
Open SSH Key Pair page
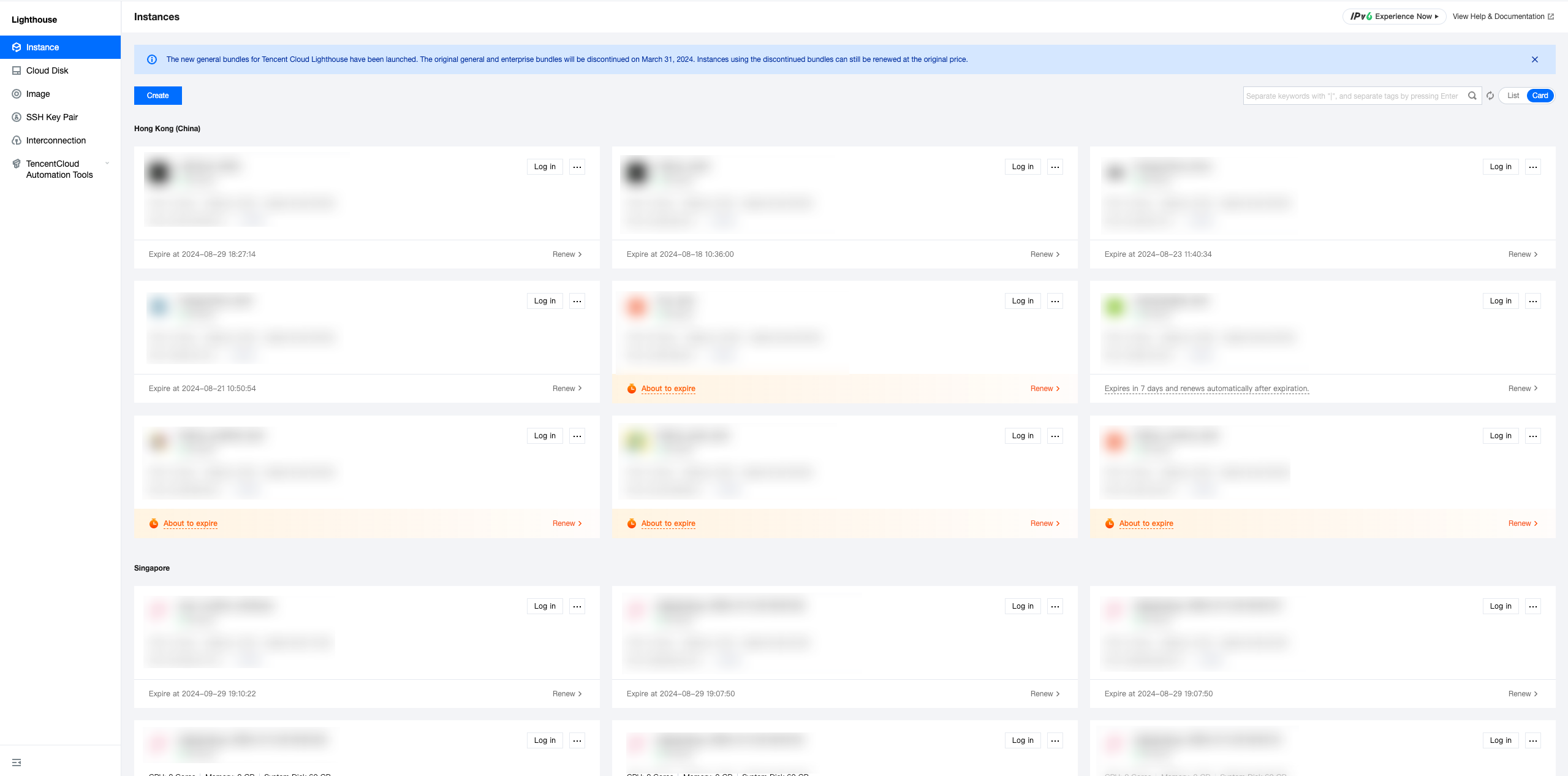point(60,117)
